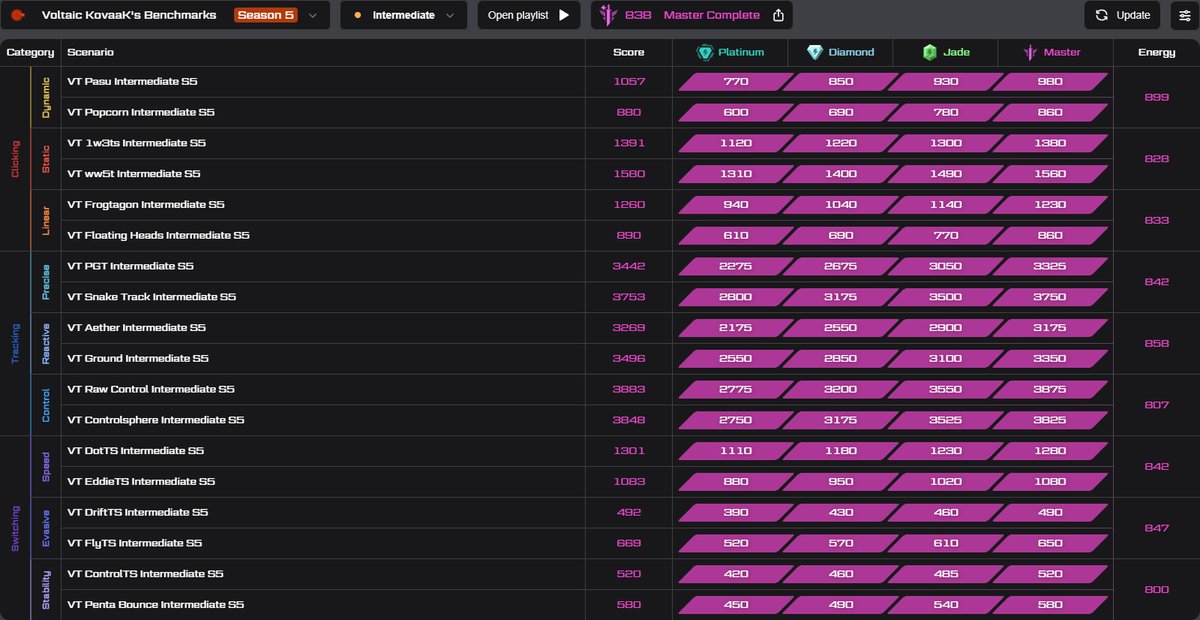1200x620 pixels.
Task: Click the Platinum rank gem icon
Action: (x=705, y=52)
